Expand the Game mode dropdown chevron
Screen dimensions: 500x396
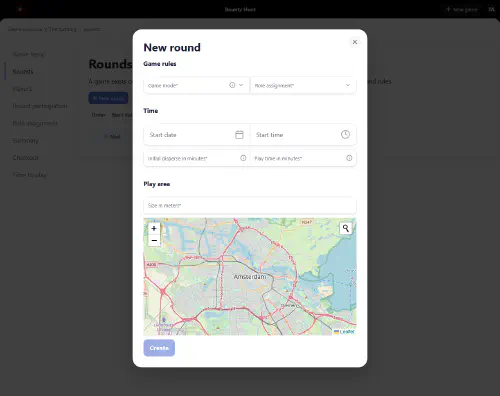(241, 85)
